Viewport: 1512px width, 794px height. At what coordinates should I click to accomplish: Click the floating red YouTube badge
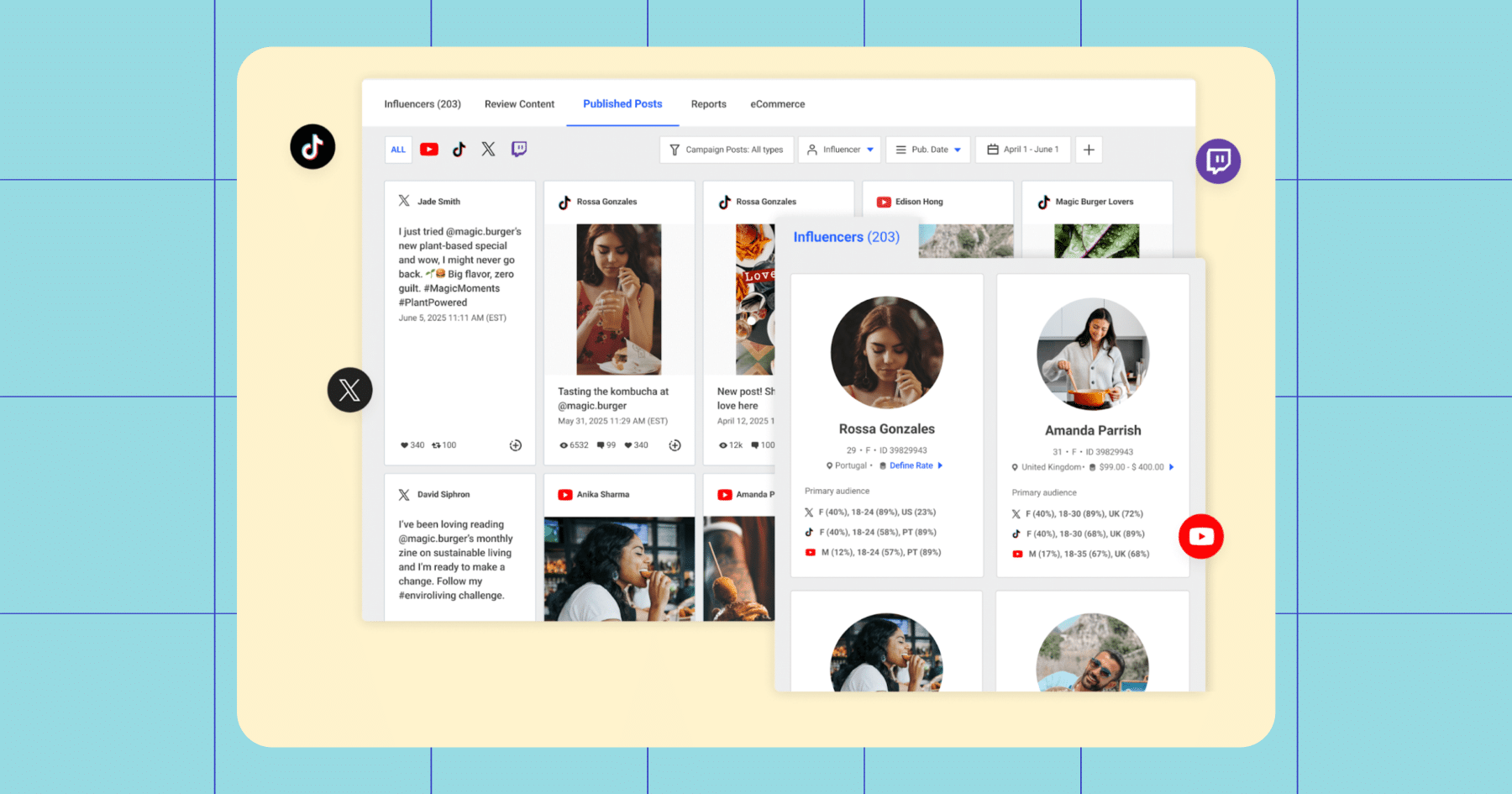(1201, 536)
